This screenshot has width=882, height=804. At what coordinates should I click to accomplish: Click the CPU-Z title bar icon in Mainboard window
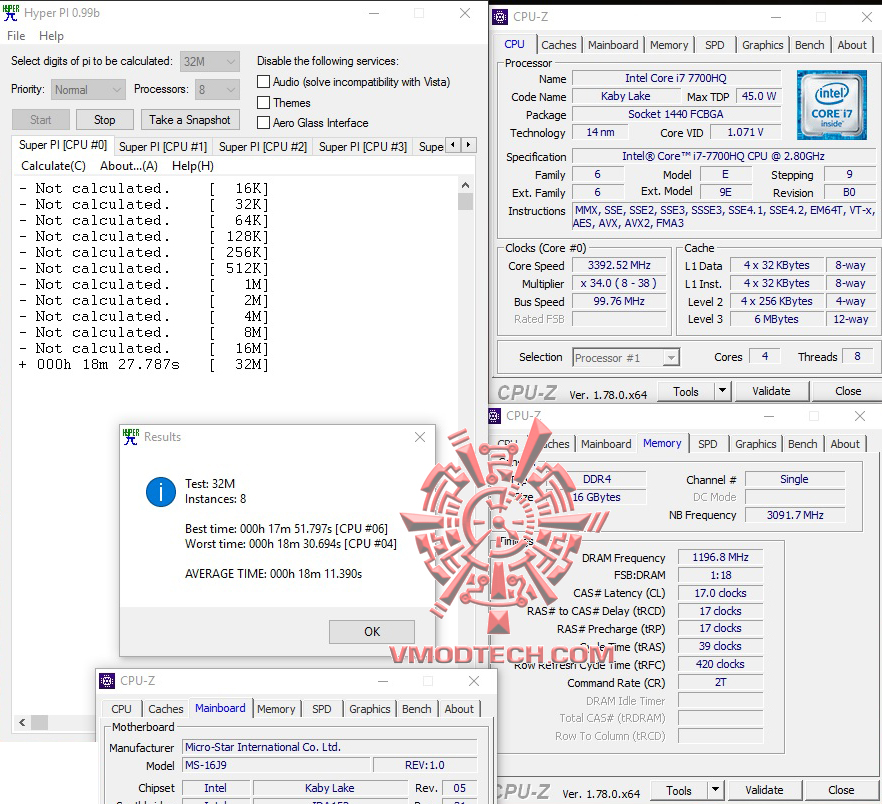tap(107, 681)
